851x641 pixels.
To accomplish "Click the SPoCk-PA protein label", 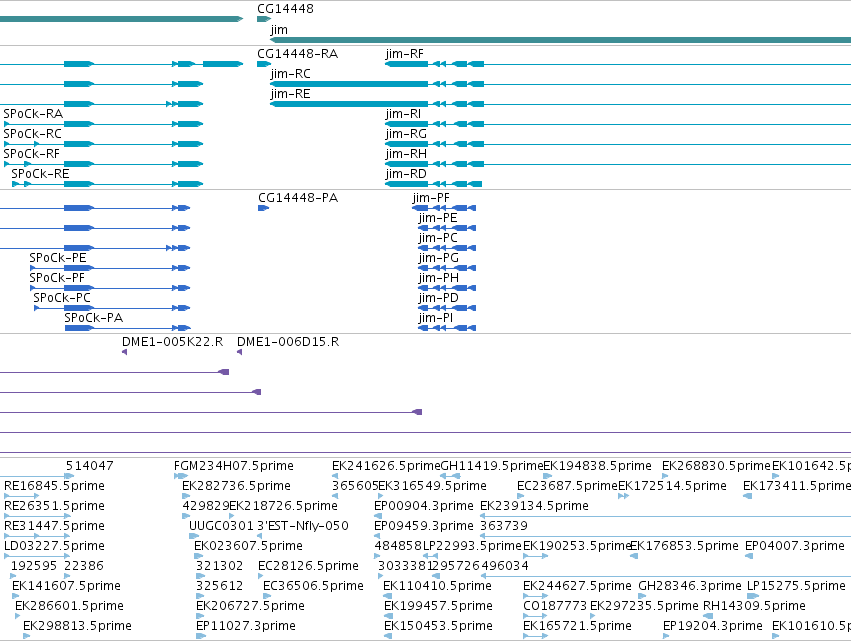I will click(93, 319).
